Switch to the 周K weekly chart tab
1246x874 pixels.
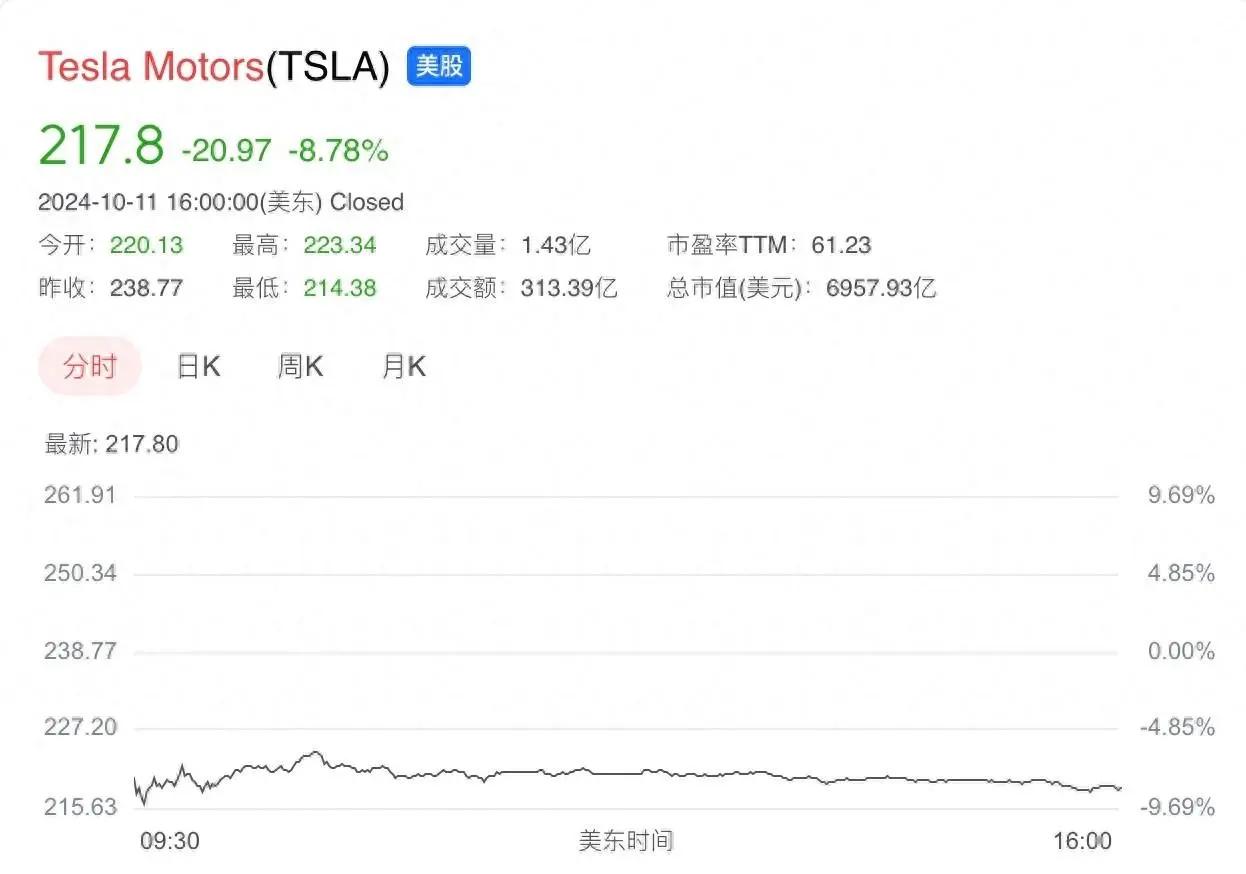300,367
